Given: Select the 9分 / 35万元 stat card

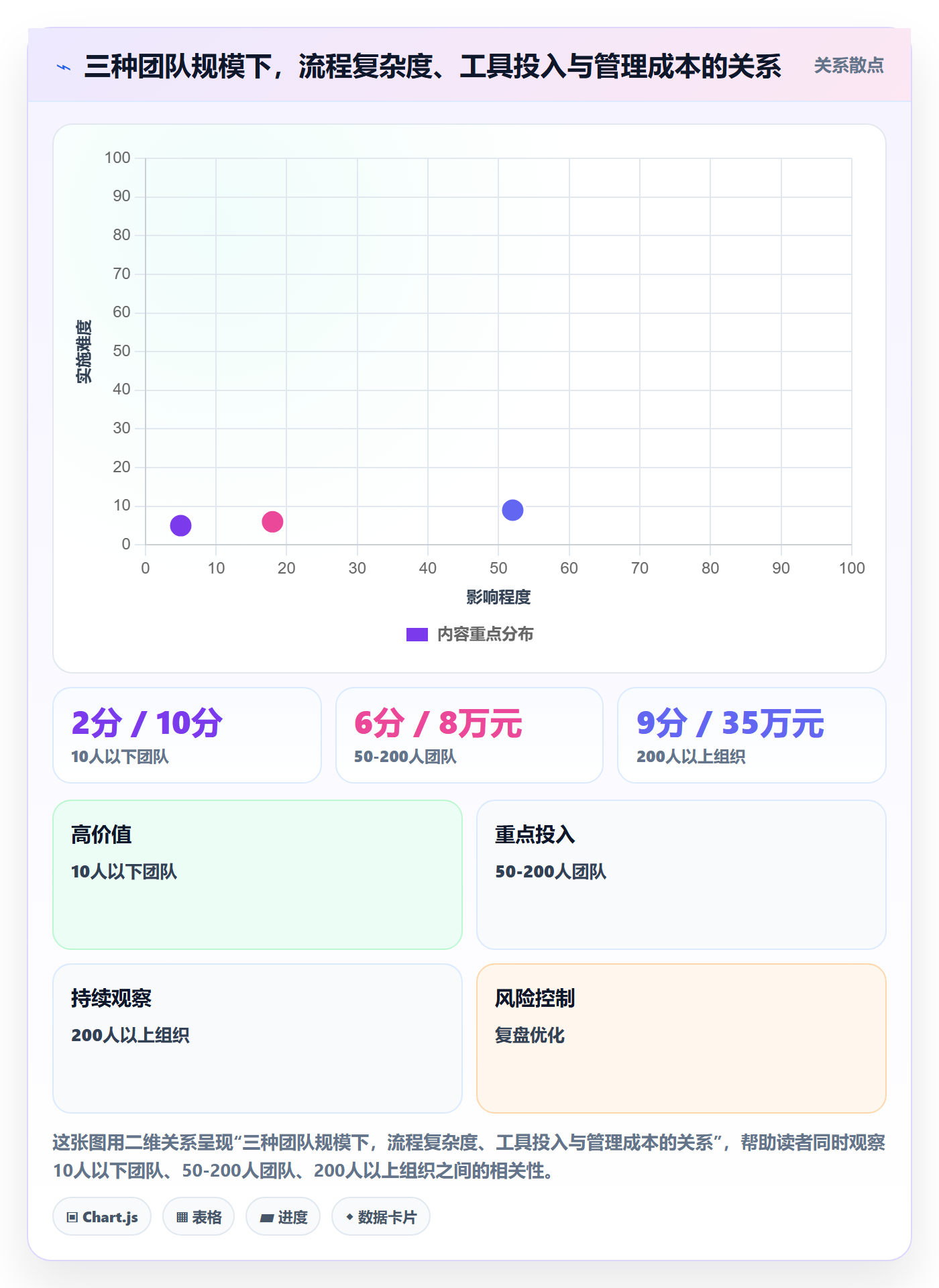Looking at the screenshot, I should (752, 735).
